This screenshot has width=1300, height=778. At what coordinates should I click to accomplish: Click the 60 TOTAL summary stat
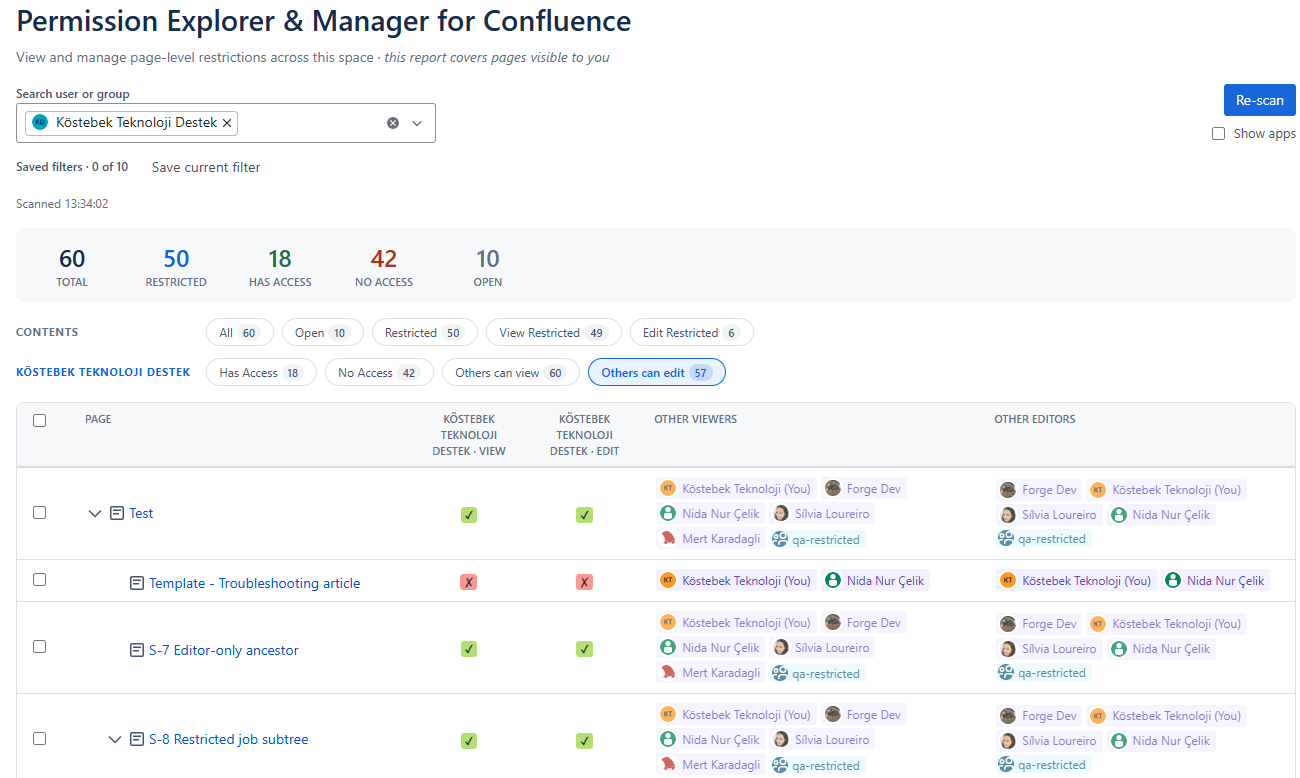click(72, 267)
